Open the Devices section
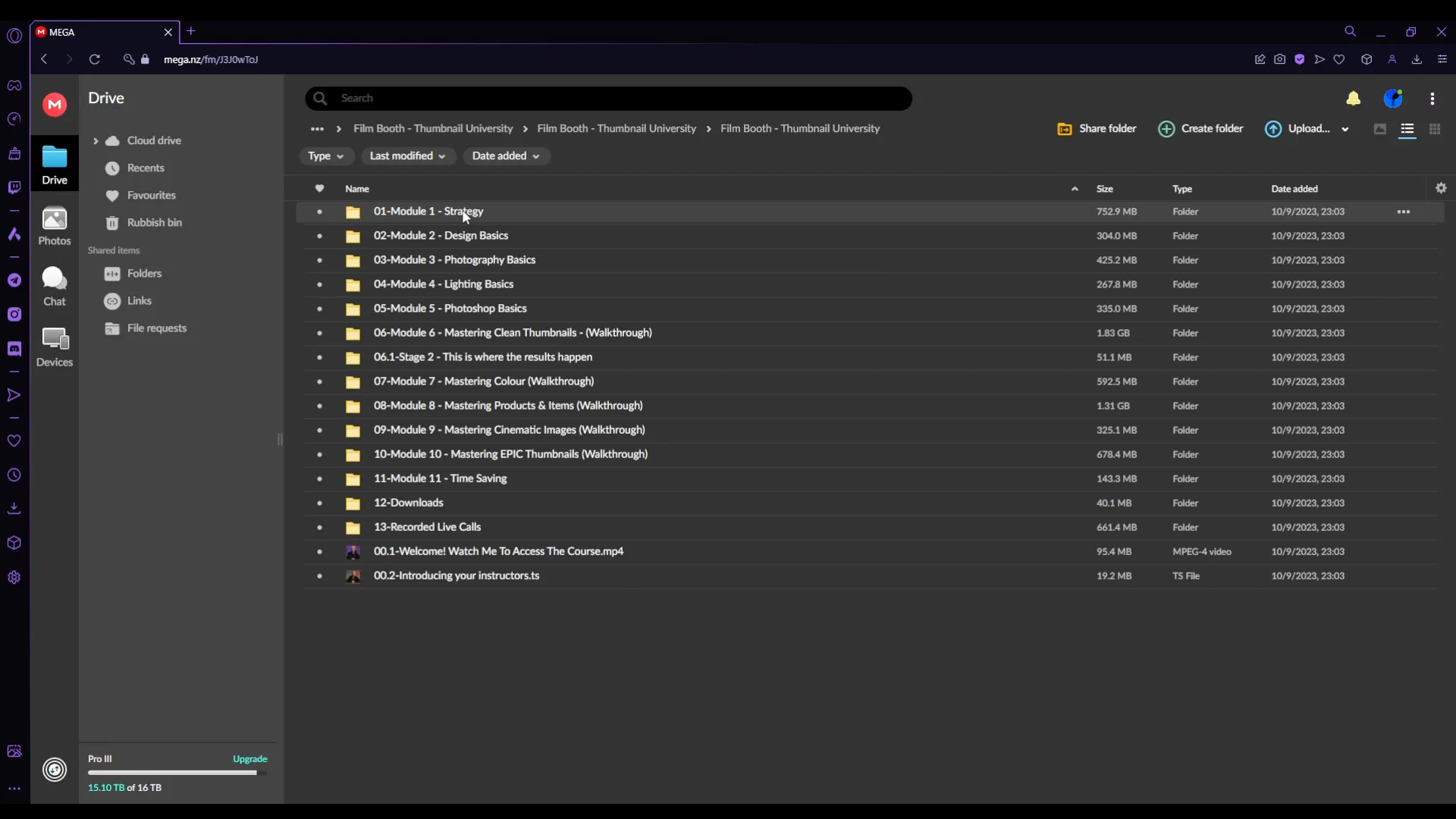1456x819 pixels. [x=55, y=347]
